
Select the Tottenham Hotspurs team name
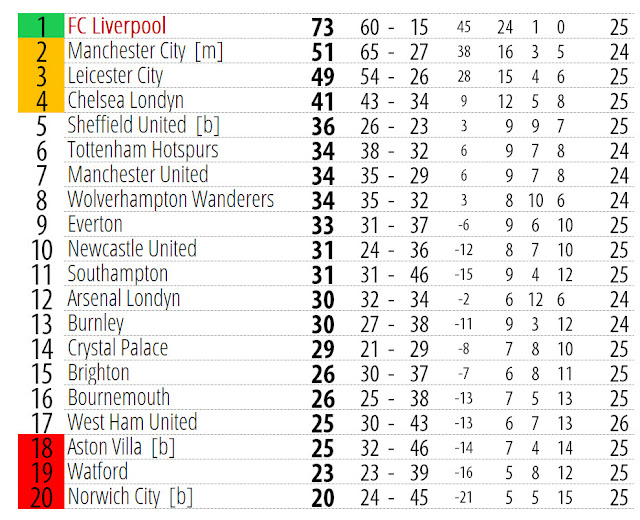[143, 151]
